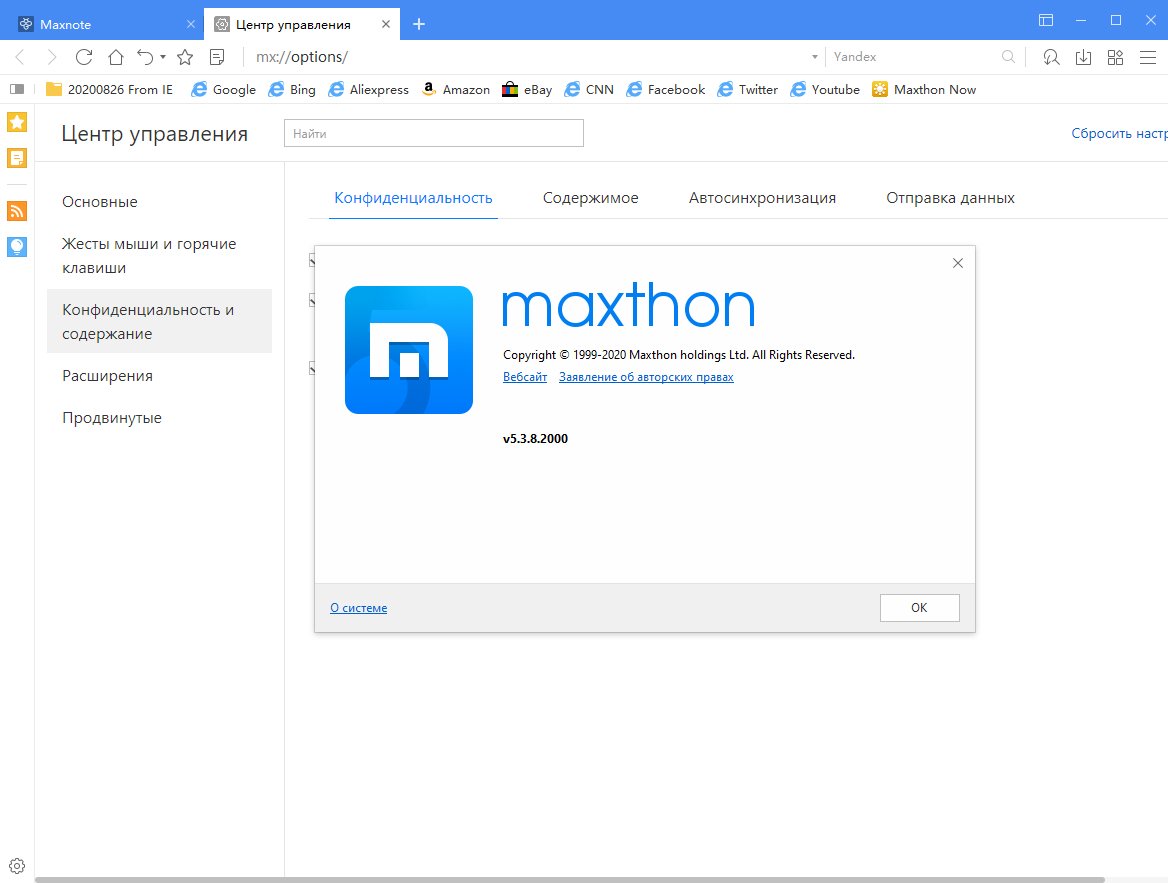The image size is (1168, 883).
Task: Switch to the Содержимое tab
Action: (590, 198)
